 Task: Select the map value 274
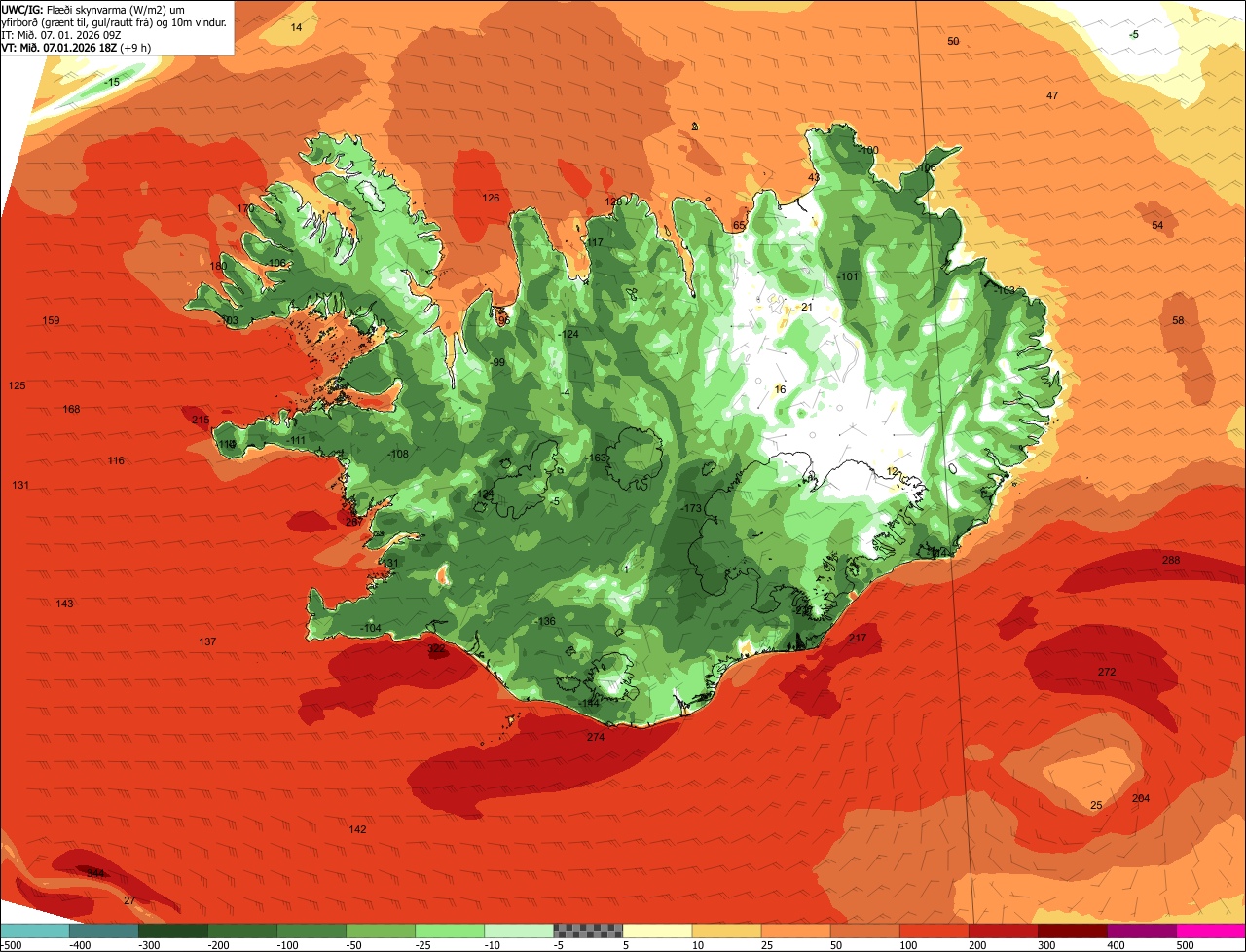pos(596,738)
